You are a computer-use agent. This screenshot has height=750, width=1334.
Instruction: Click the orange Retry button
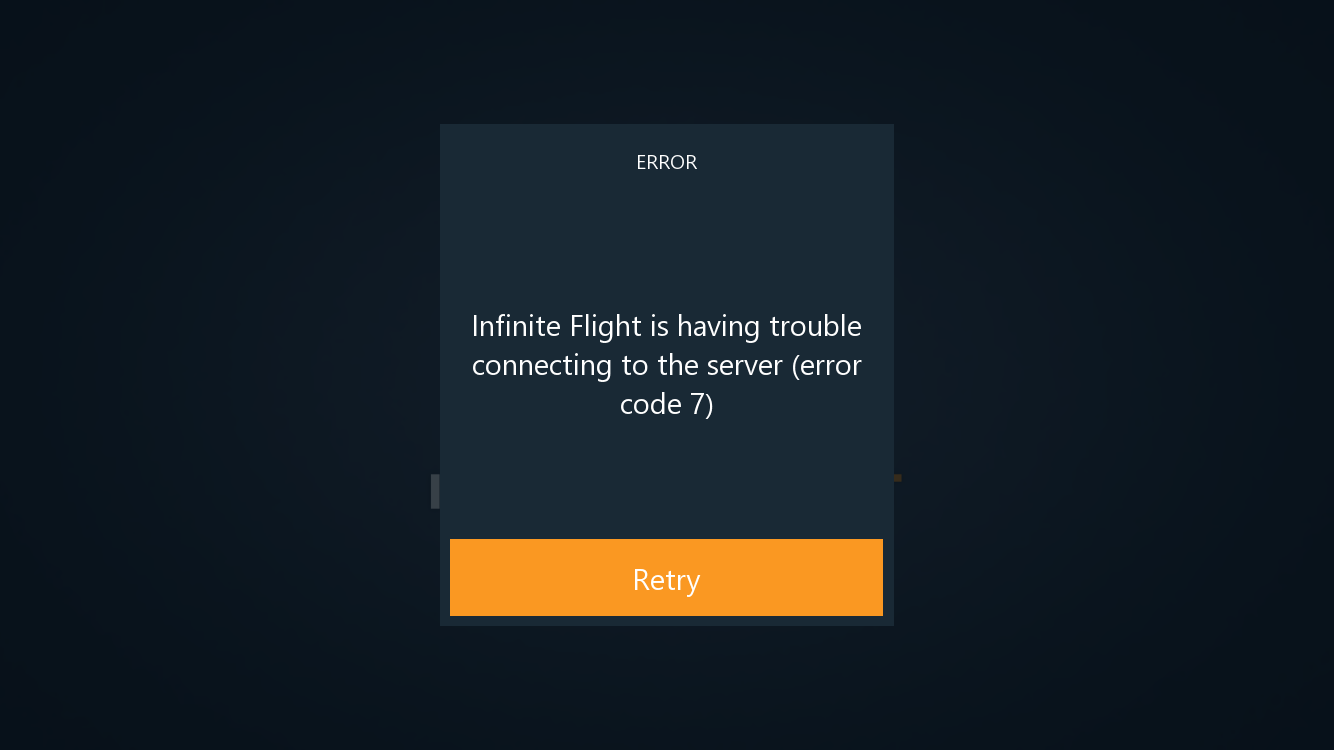coord(666,577)
